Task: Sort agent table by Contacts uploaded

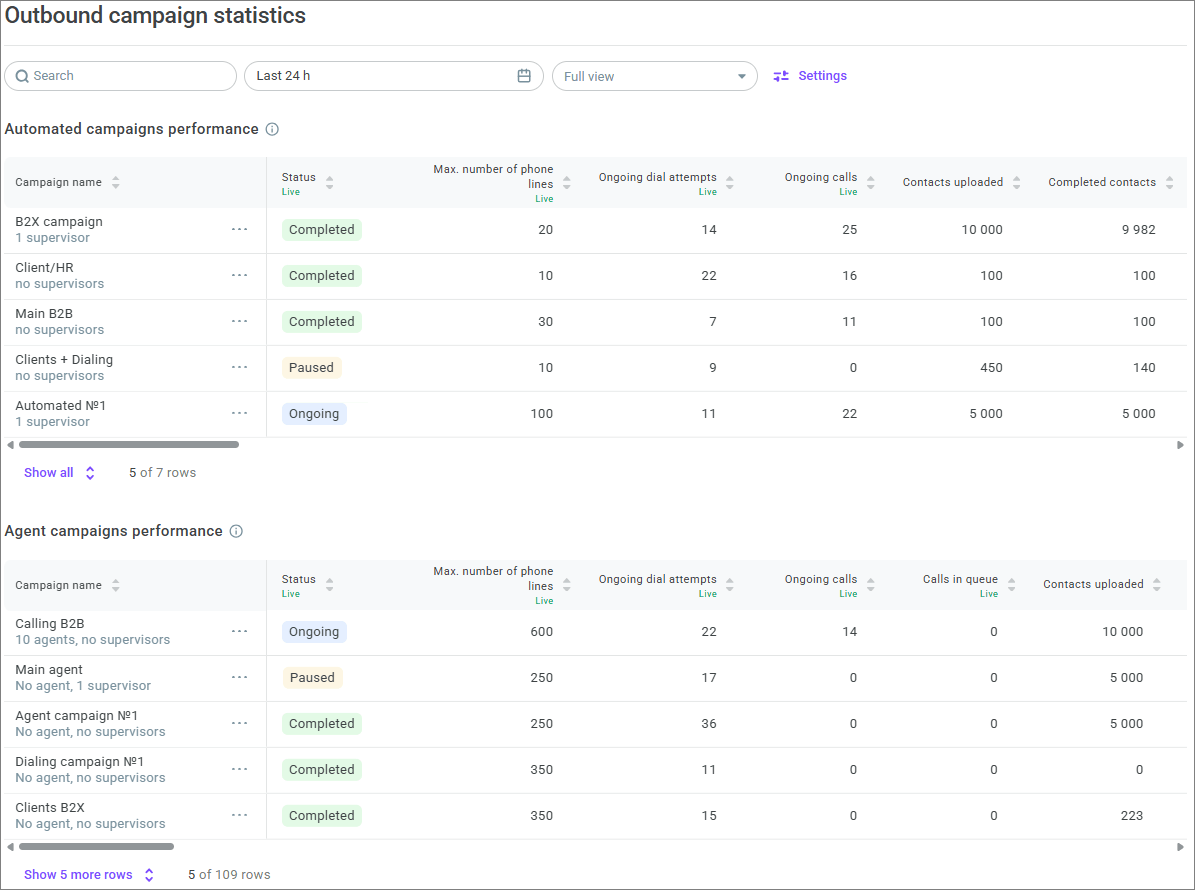Action: pyautogui.click(x=1156, y=584)
